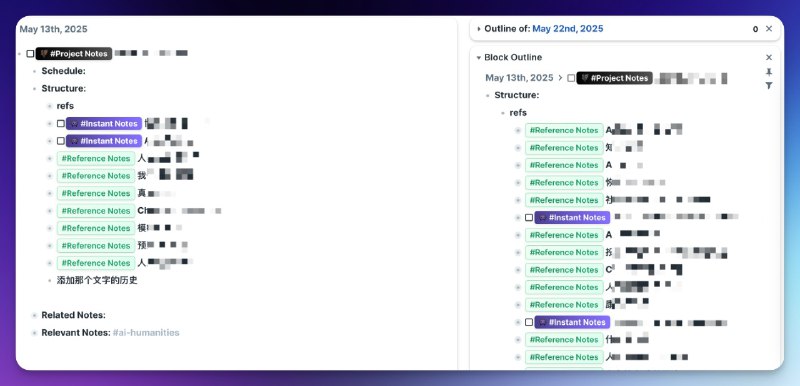The width and height of the screenshot is (800, 386).
Task: Open the filter for Block Outline
Action: click(x=769, y=86)
